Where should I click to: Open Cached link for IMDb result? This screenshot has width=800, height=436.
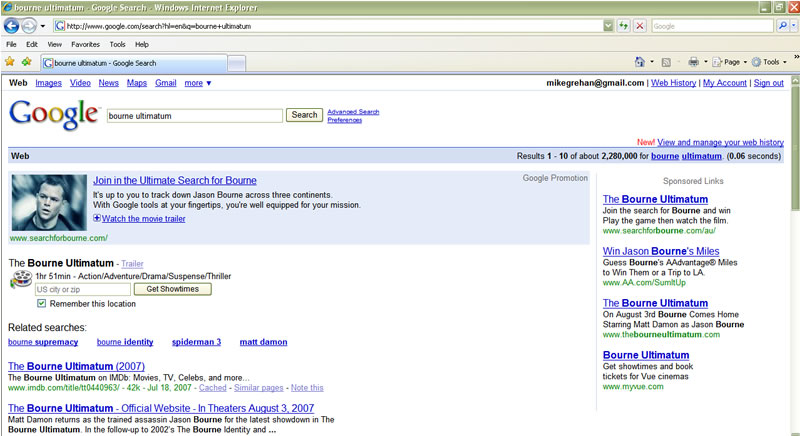(212, 388)
